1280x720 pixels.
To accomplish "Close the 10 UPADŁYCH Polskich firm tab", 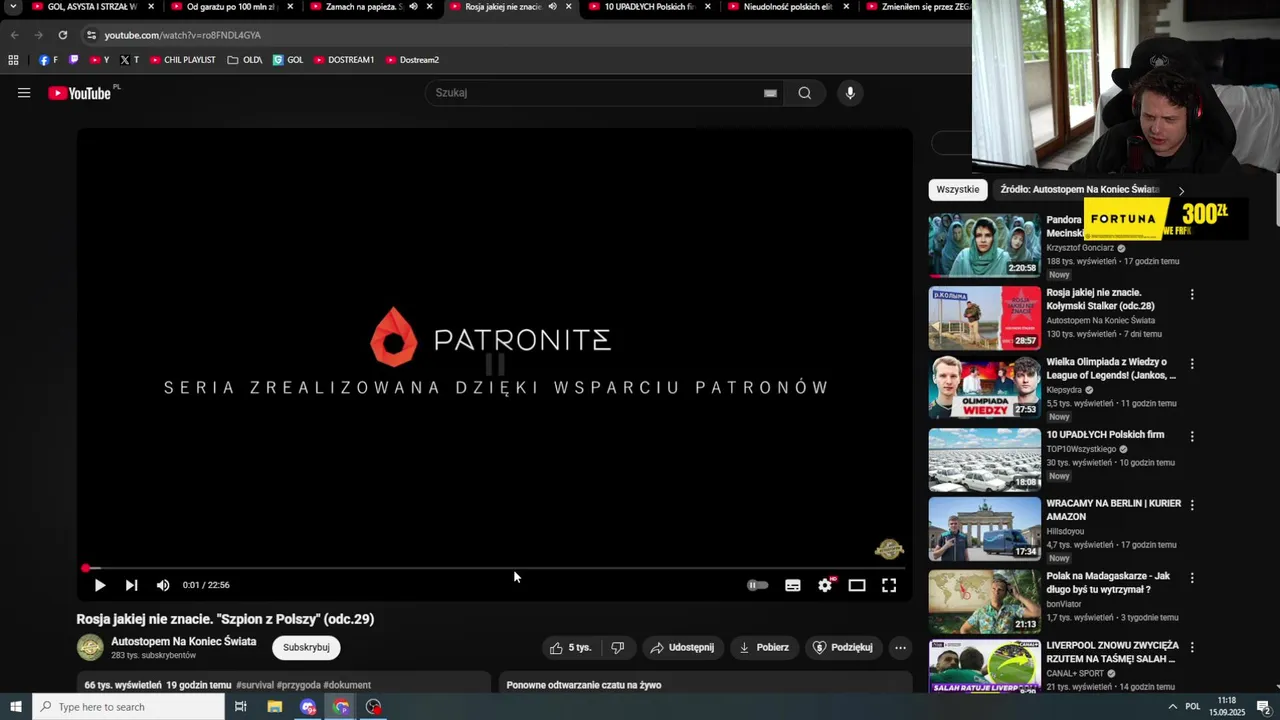I will 708,7.
